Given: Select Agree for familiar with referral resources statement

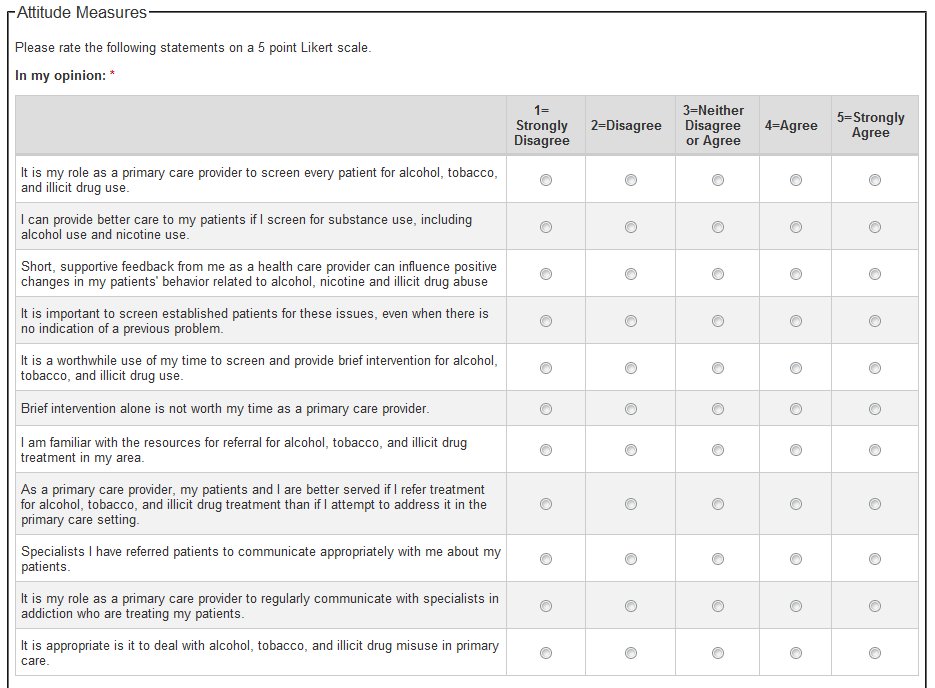Looking at the screenshot, I should [x=796, y=450].
